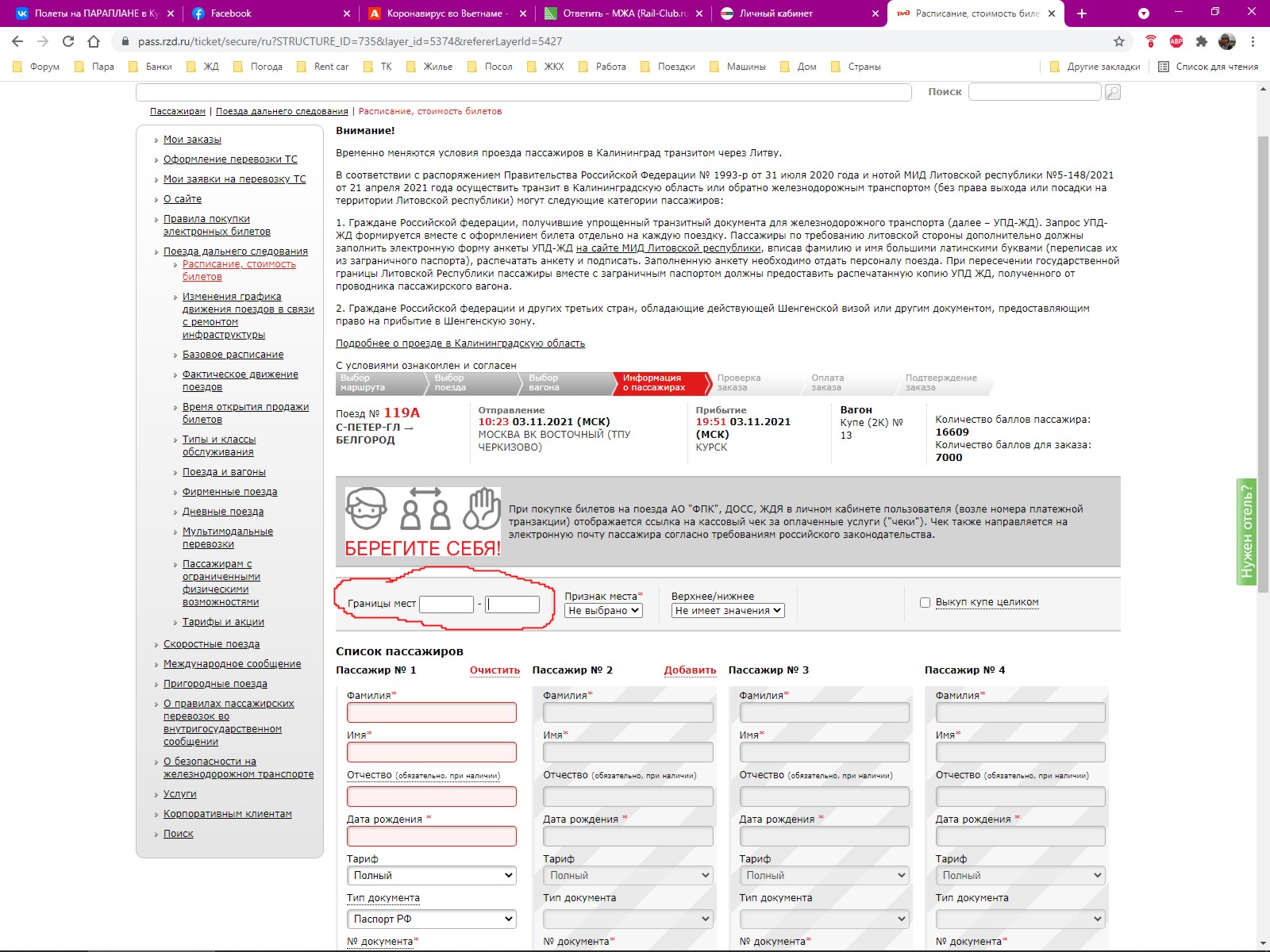Screen dimensions: 1270x952
Task: Open a new browser tab
Action: pos(1082,13)
